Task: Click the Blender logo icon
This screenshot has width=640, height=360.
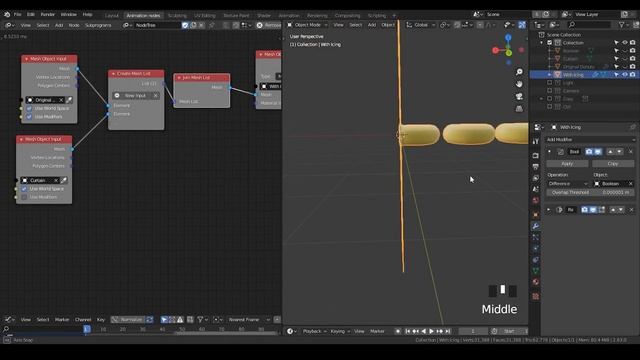Action: coord(7,14)
